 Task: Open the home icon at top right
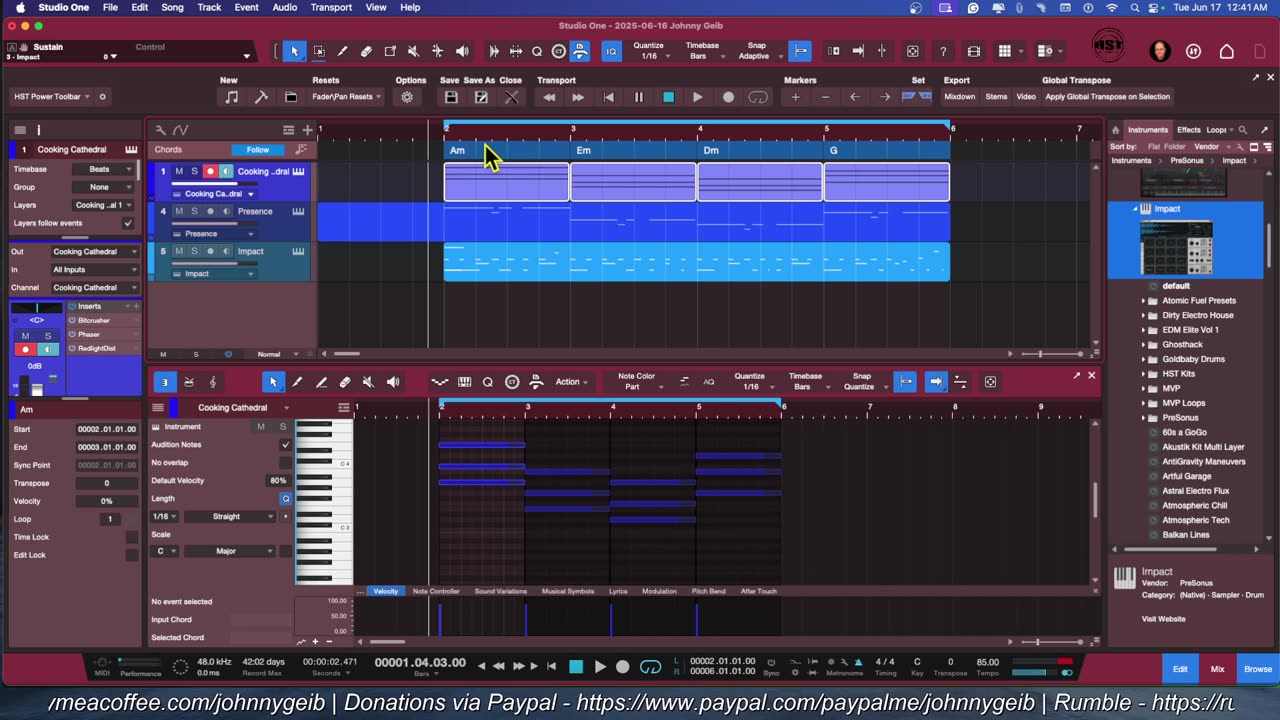(x=1227, y=51)
